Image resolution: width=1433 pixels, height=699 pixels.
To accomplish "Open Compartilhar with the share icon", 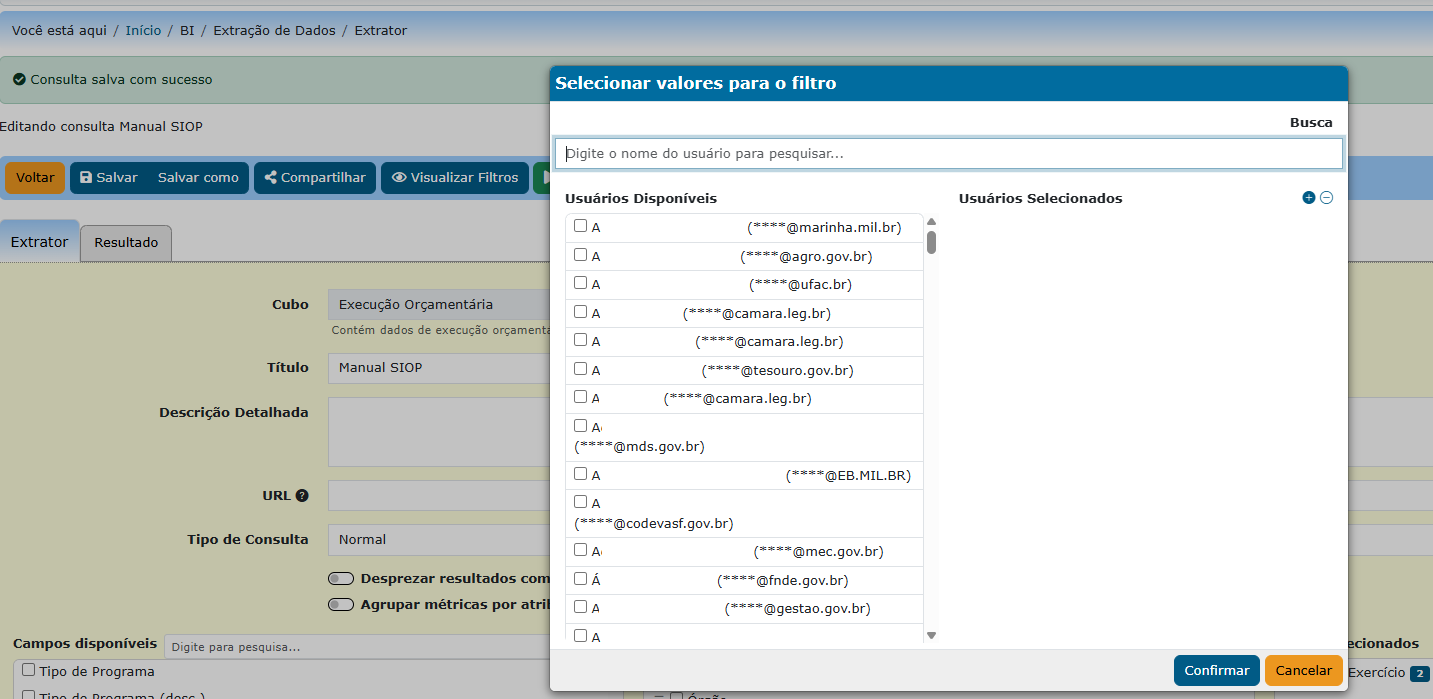I will point(315,177).
